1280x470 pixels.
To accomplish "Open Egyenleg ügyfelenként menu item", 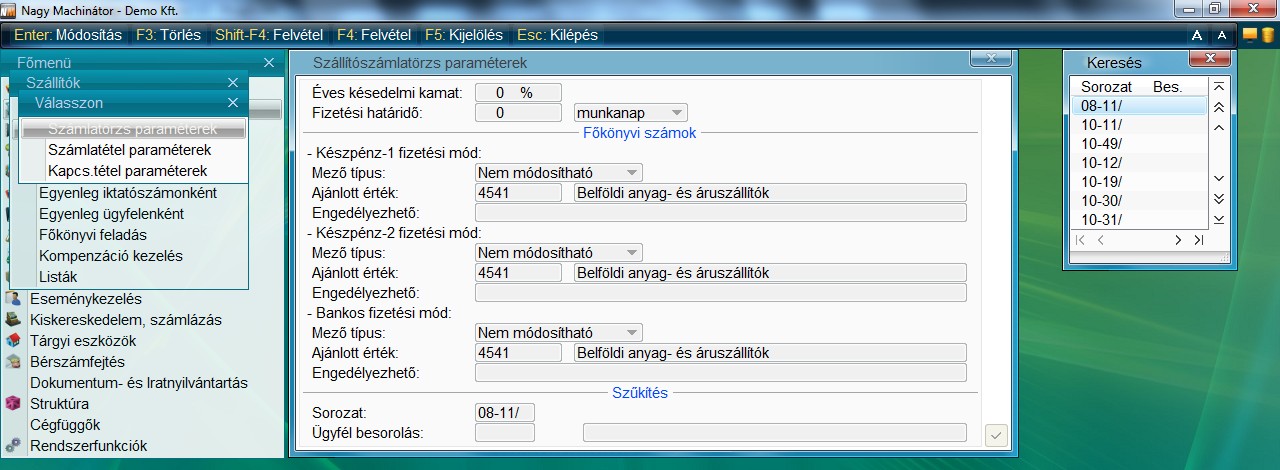I will coord(111,214).
